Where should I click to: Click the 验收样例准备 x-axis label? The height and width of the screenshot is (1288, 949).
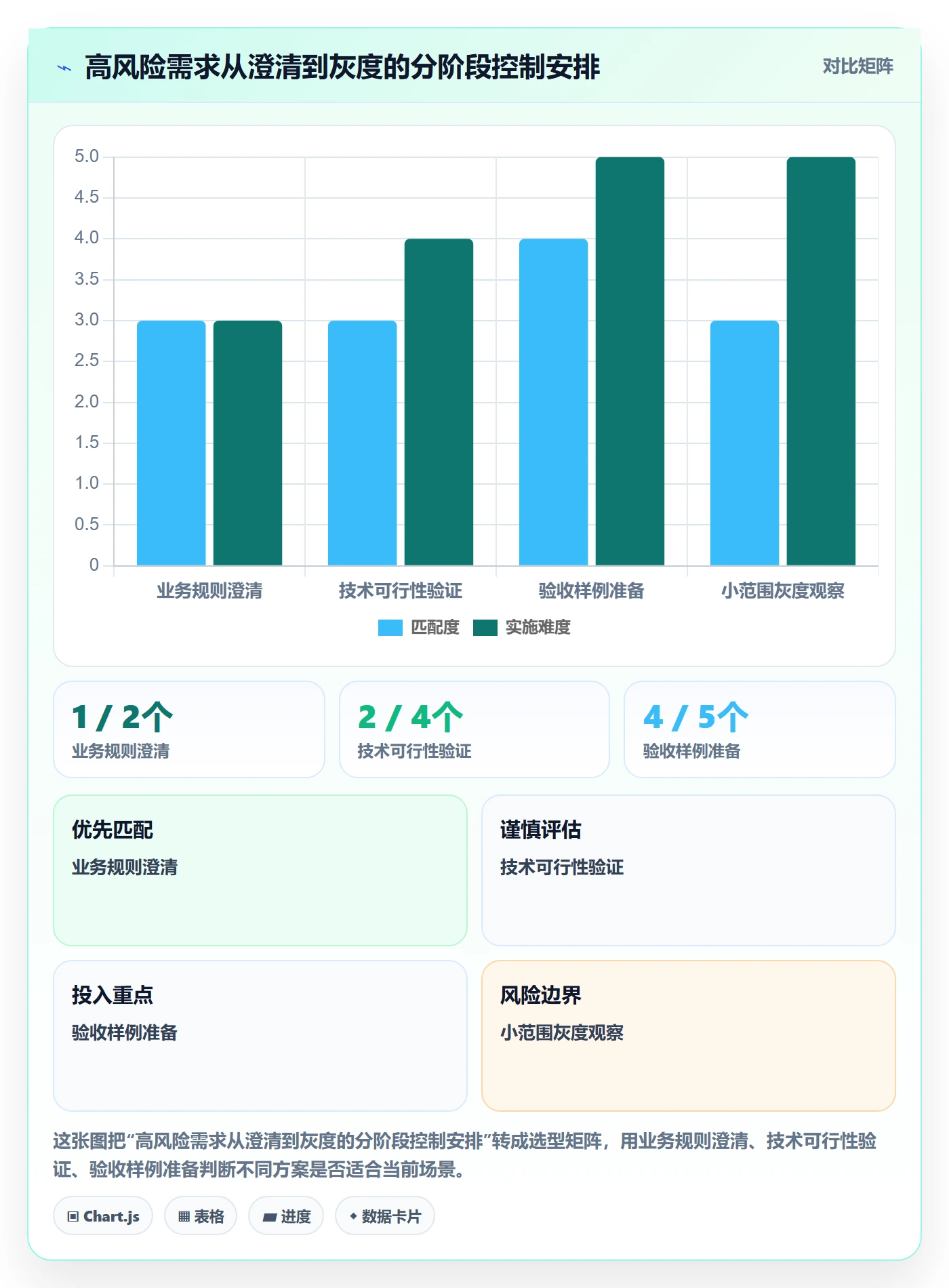coord(592,591)
